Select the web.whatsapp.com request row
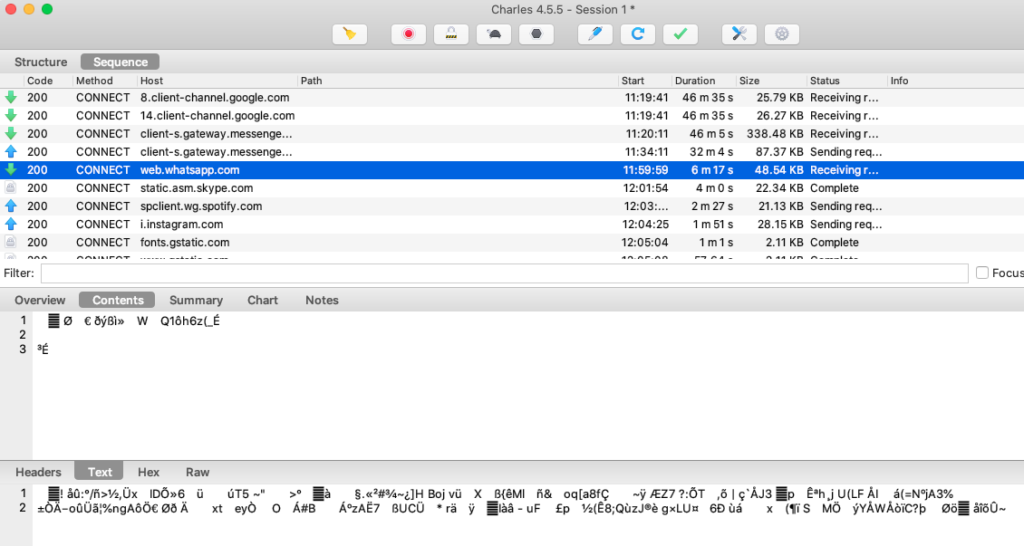1024x546 pixels. [x=512, y=170]
